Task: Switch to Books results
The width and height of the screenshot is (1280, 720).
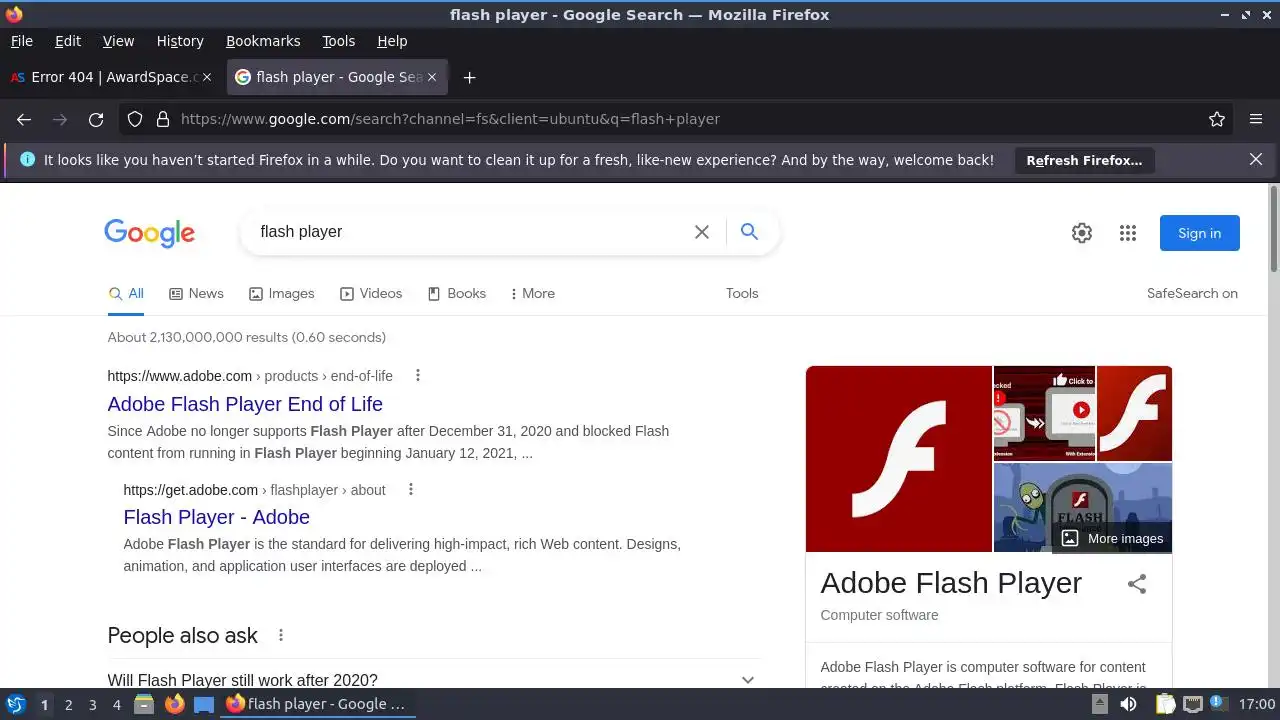Action: (x=456, y=293)
